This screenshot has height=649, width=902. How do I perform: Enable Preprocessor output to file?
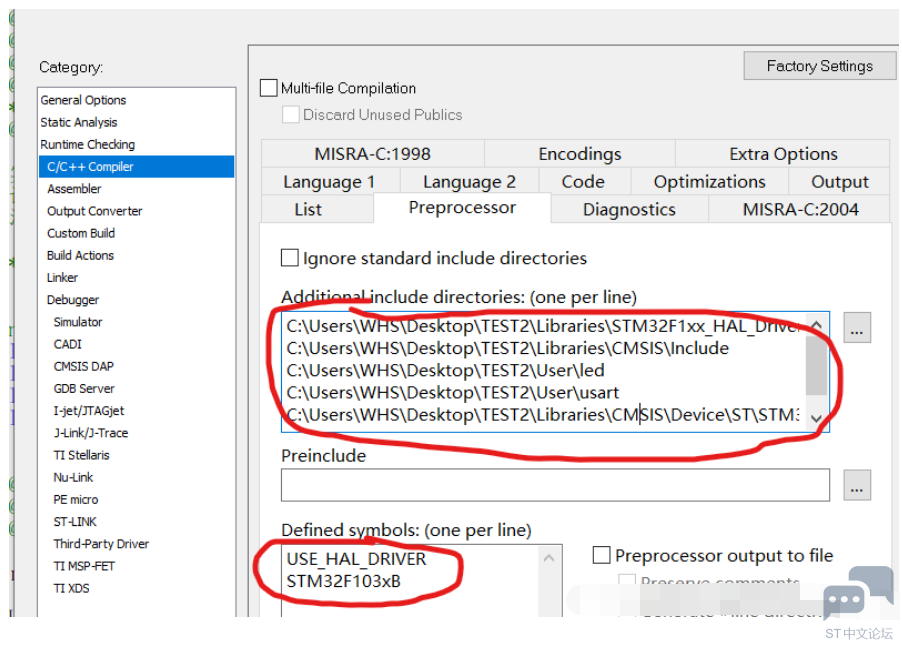[x=602, y=555]
